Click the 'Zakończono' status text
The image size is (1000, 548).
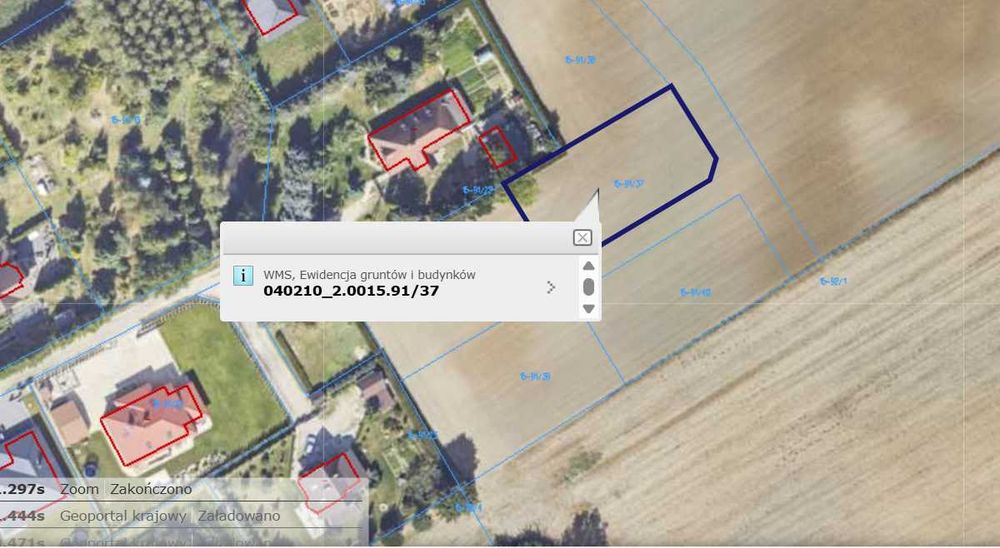[x=151, y=489]
